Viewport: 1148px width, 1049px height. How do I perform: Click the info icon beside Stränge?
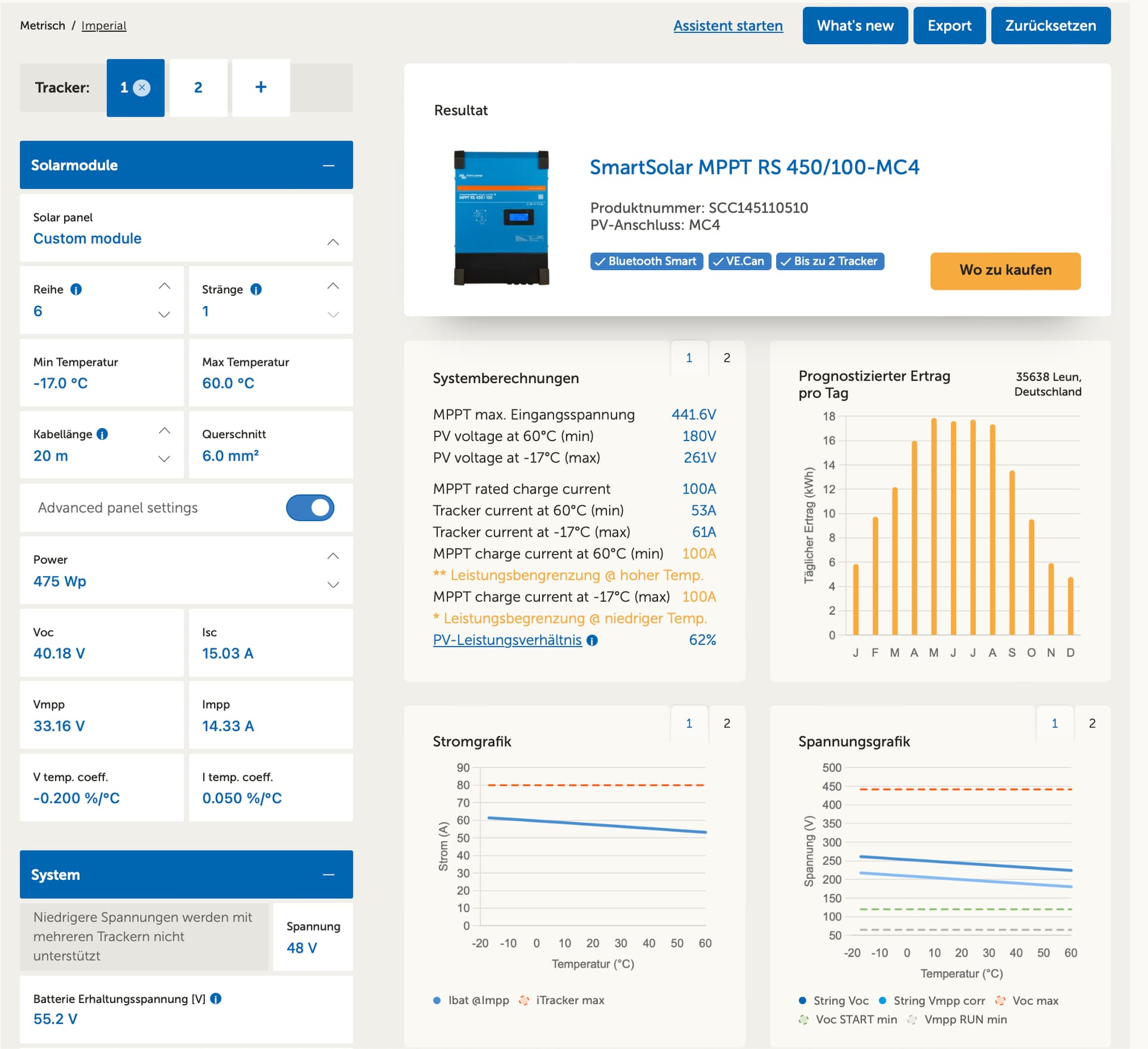tap(256, 289)
